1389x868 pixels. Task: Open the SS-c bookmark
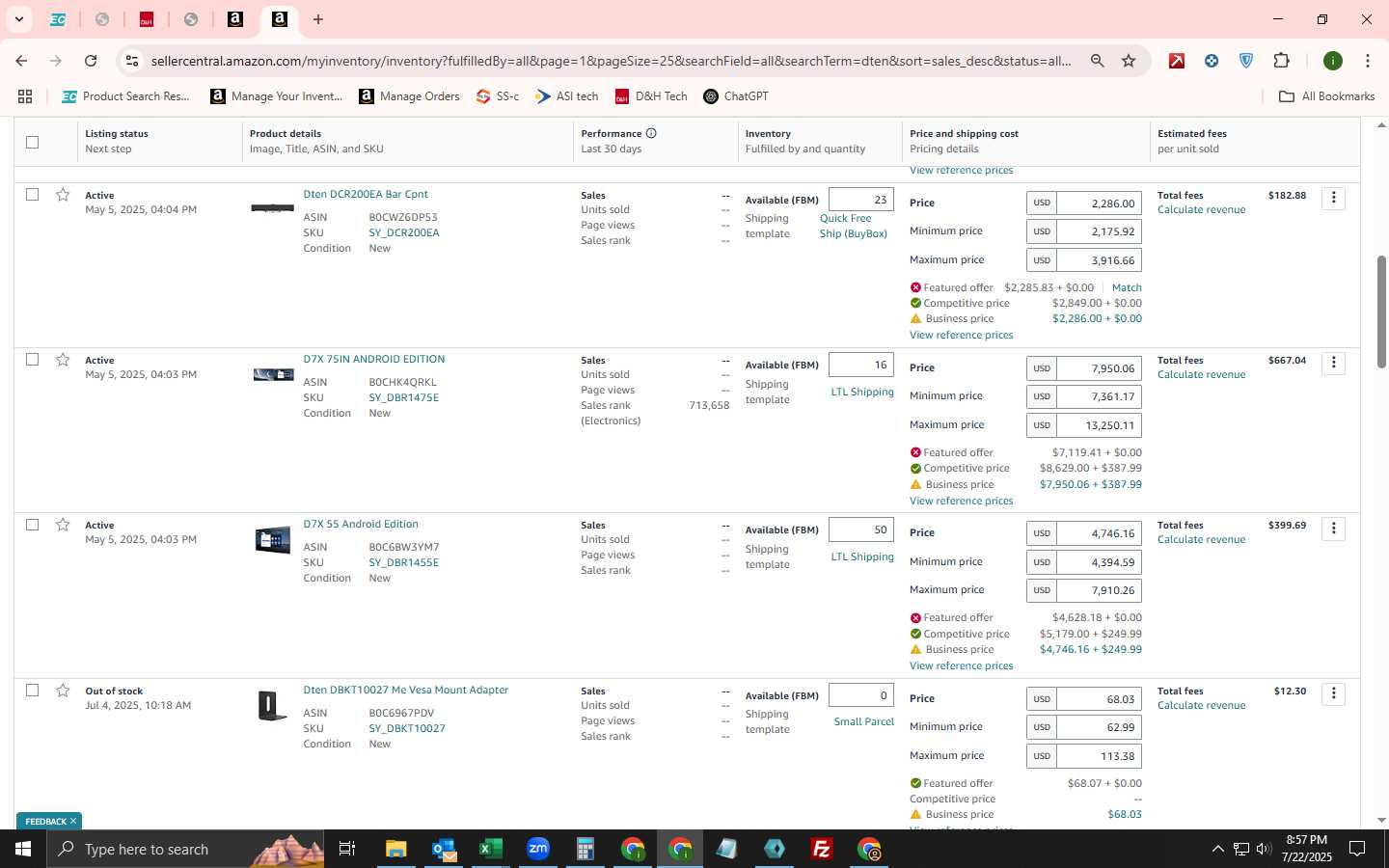coord(498,96)
